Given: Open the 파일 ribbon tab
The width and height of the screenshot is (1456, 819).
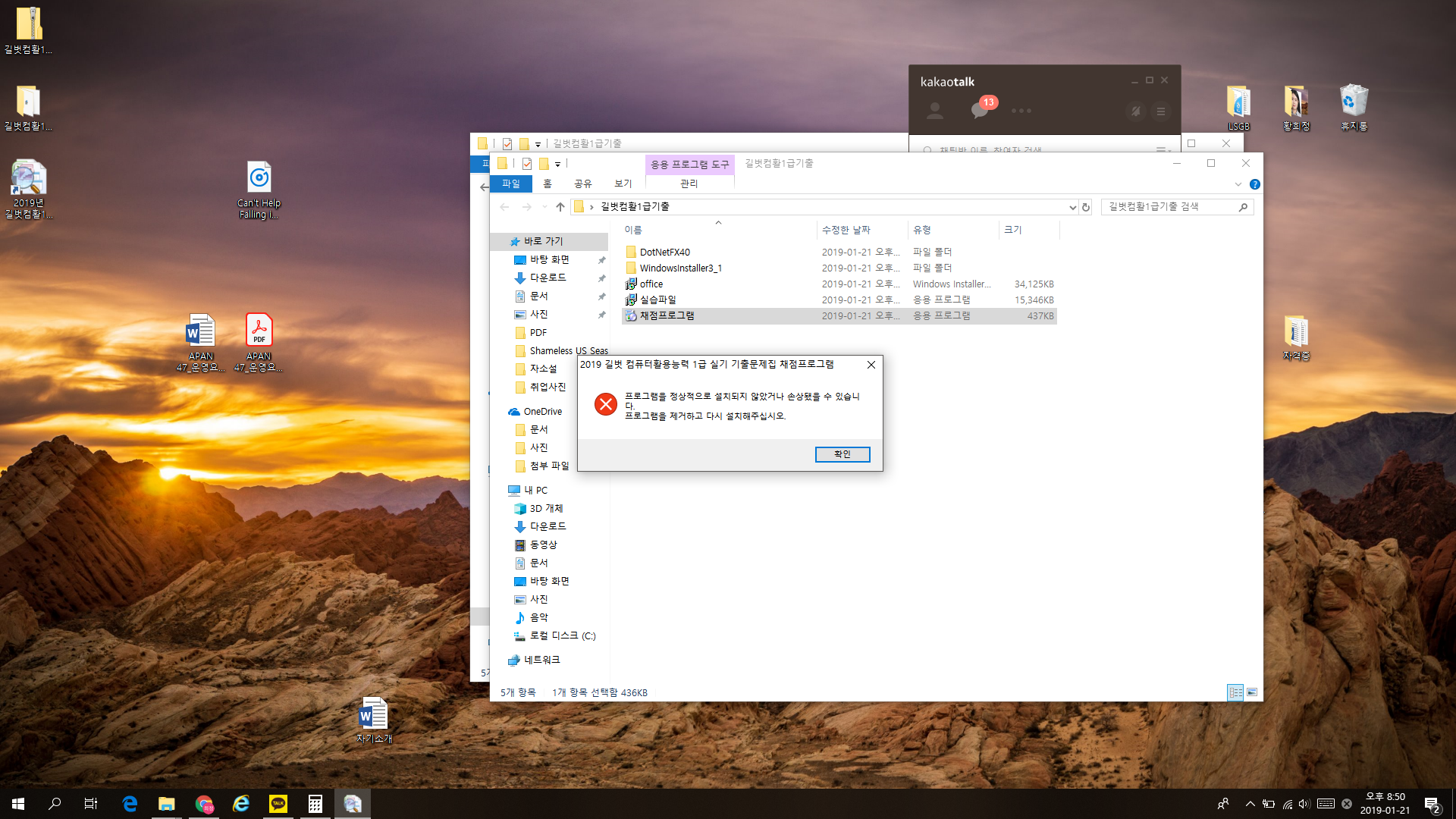Looking at the screenshot, I should tap(510, 184).
